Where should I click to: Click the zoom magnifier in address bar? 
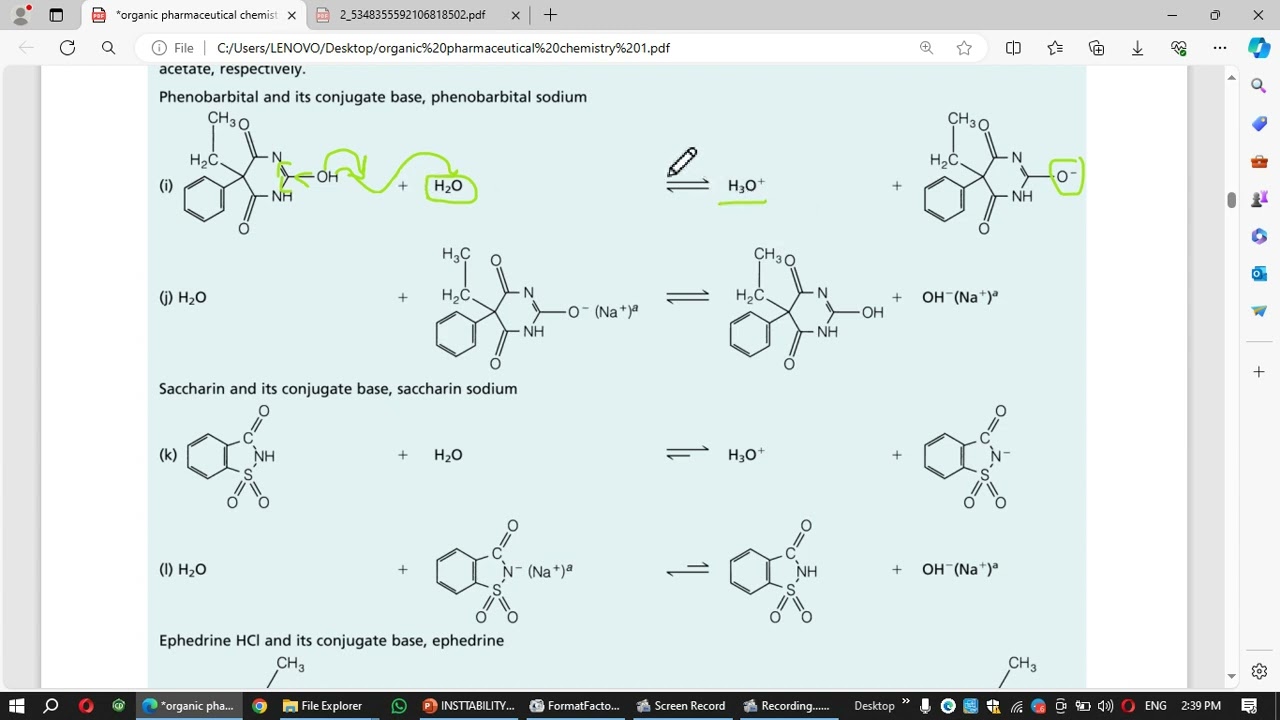tap(926, 47)
